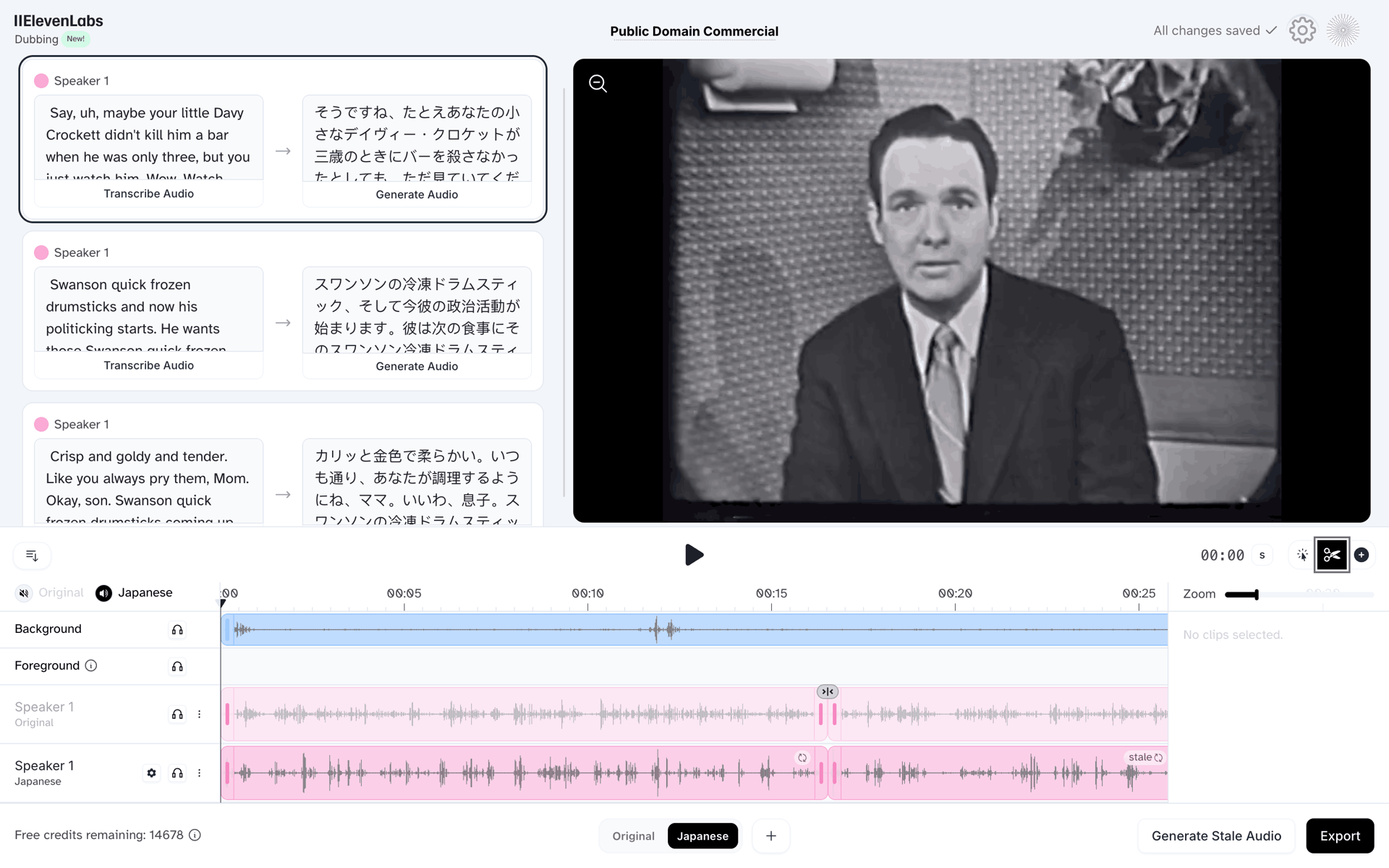Image resolution: width=1389 pixels, height=868 pixels.
Task: Select first Speaker 1 Original waveform clip
Action: (524, 714)
